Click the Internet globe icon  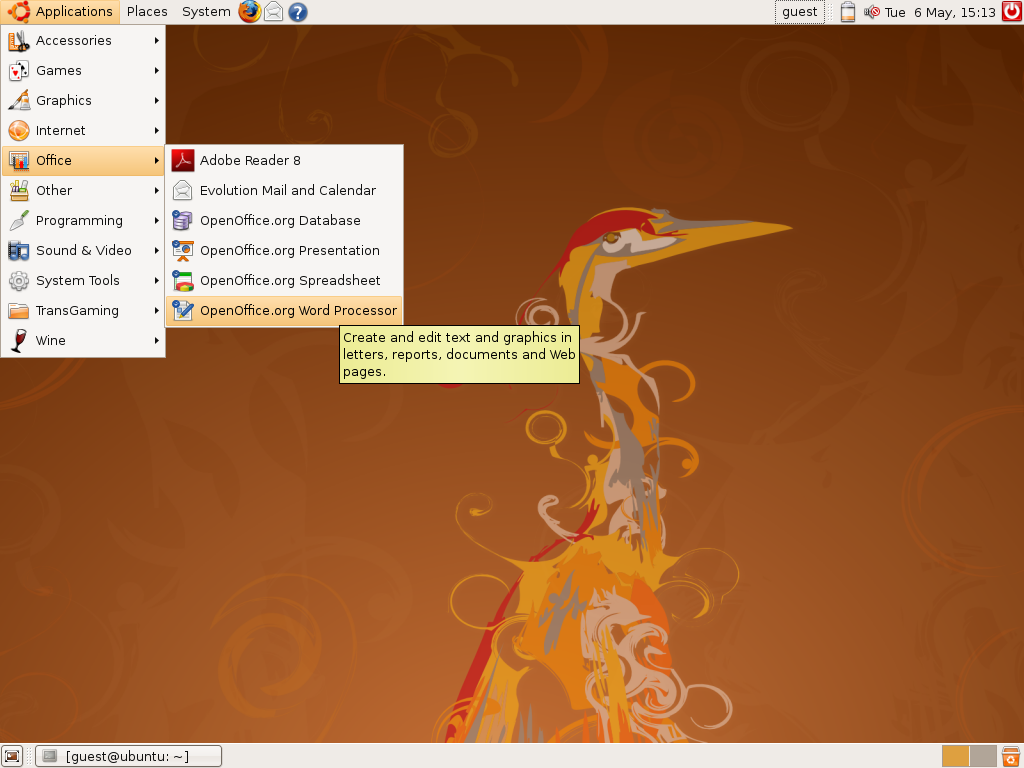pyautogui.click(x=19, y=131)
